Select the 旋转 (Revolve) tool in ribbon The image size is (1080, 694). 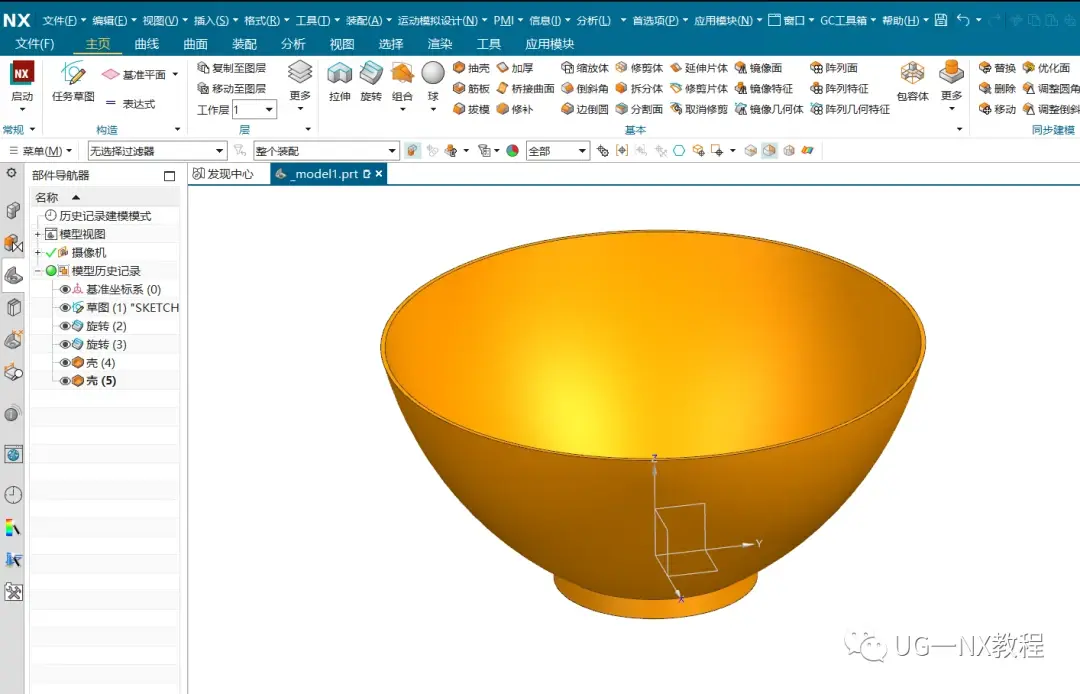click(371, 81)
